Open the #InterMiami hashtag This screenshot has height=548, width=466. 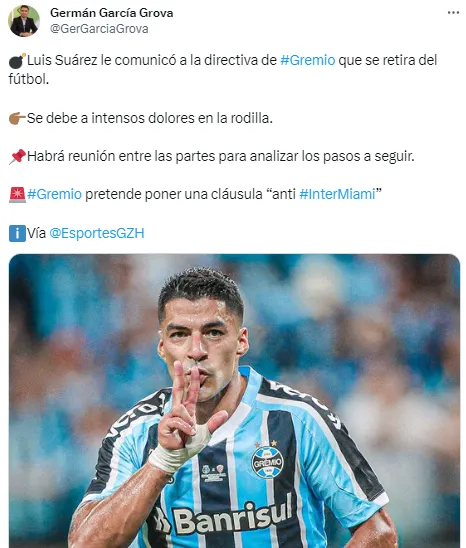(x=337, y=194)
